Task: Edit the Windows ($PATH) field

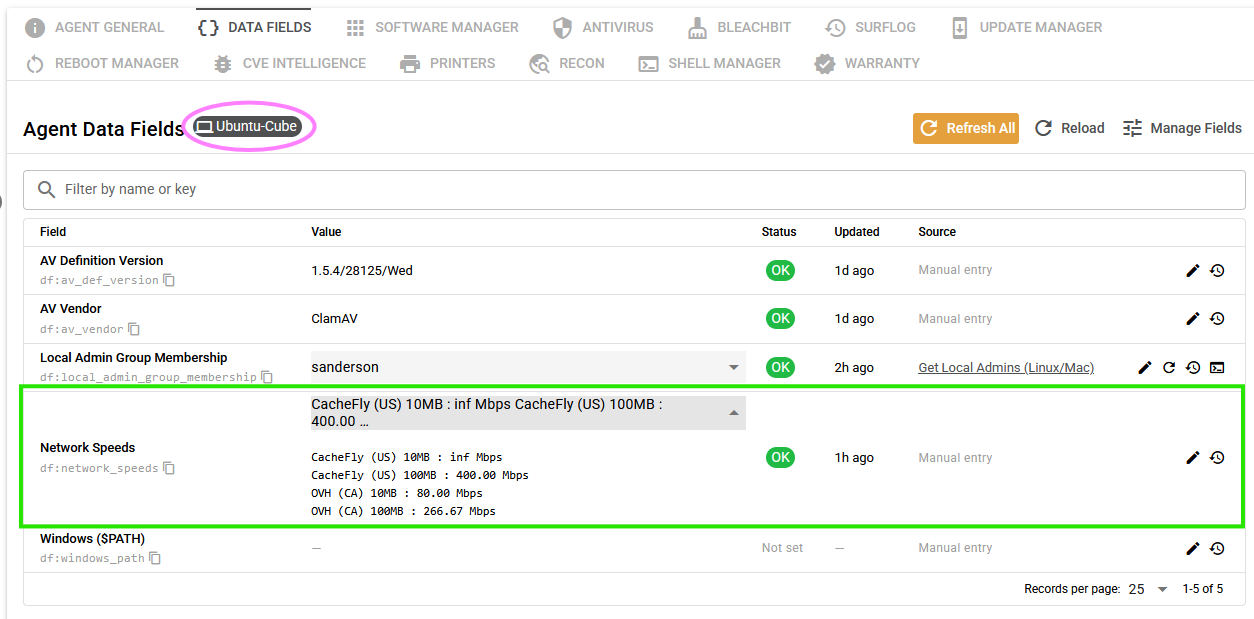Action: pyautogui.click(x=1193, y=548)
